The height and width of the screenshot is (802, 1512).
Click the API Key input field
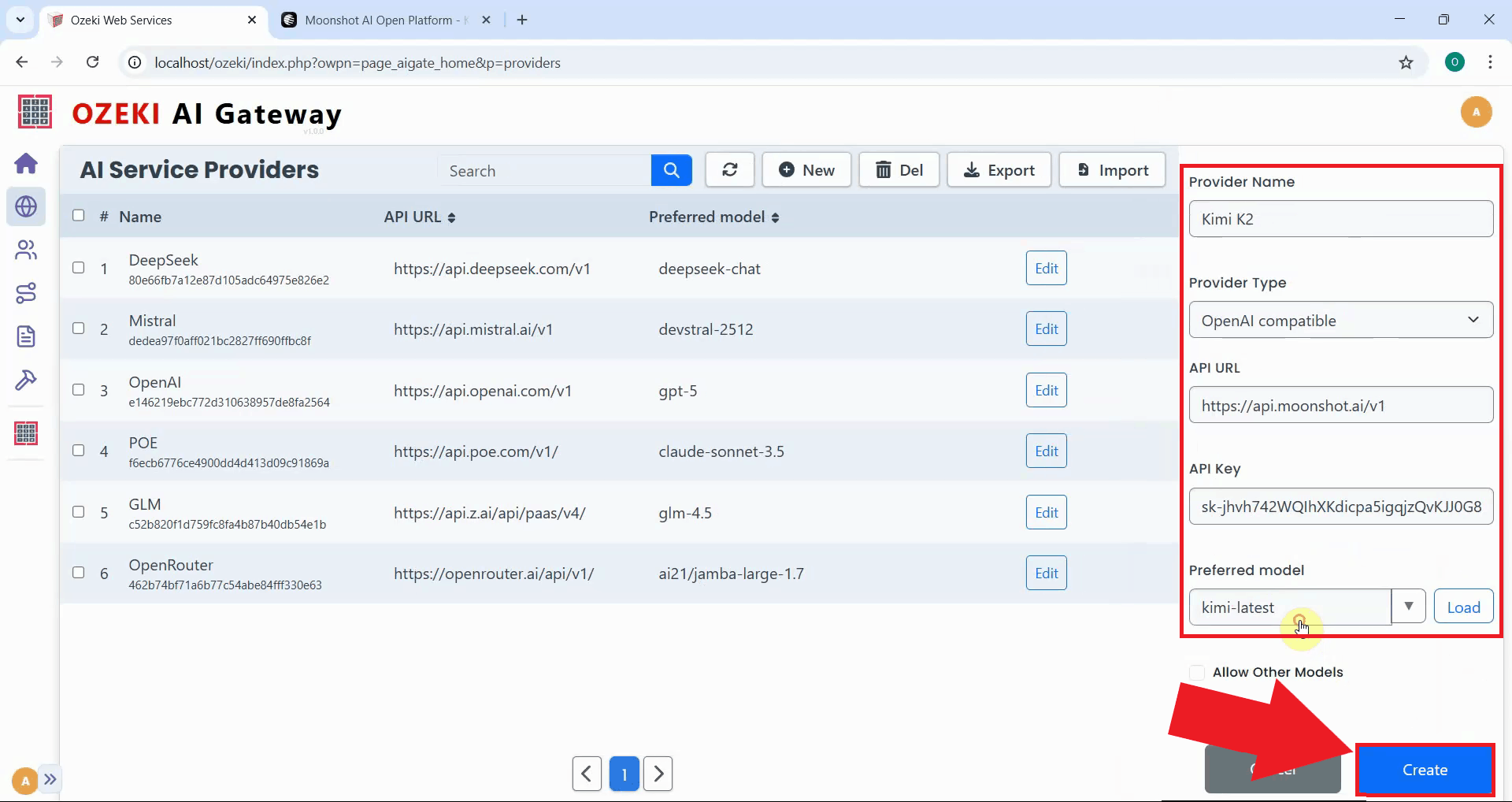pos(1340,507)
